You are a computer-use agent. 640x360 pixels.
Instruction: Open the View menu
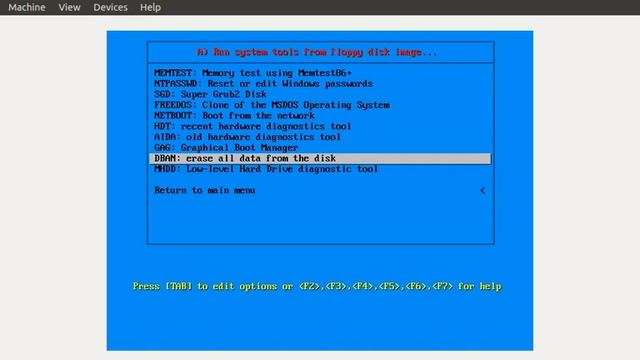click(x=69, y=7)
